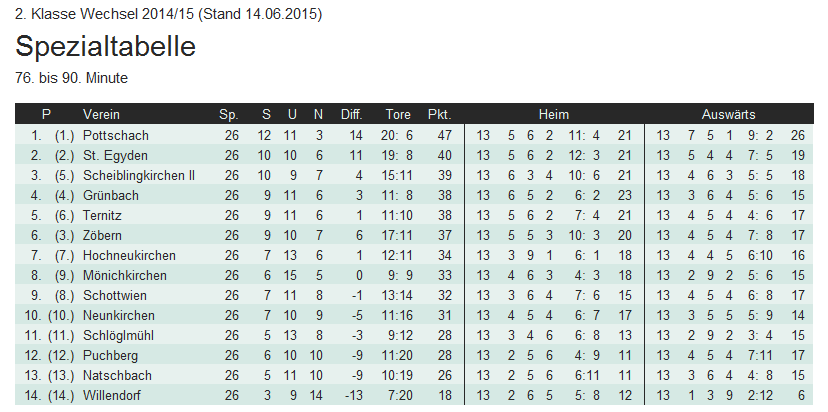The width and height of the screenshot is (828, 412).
Task: Click the Heim section header
Action: coord(553,114)
